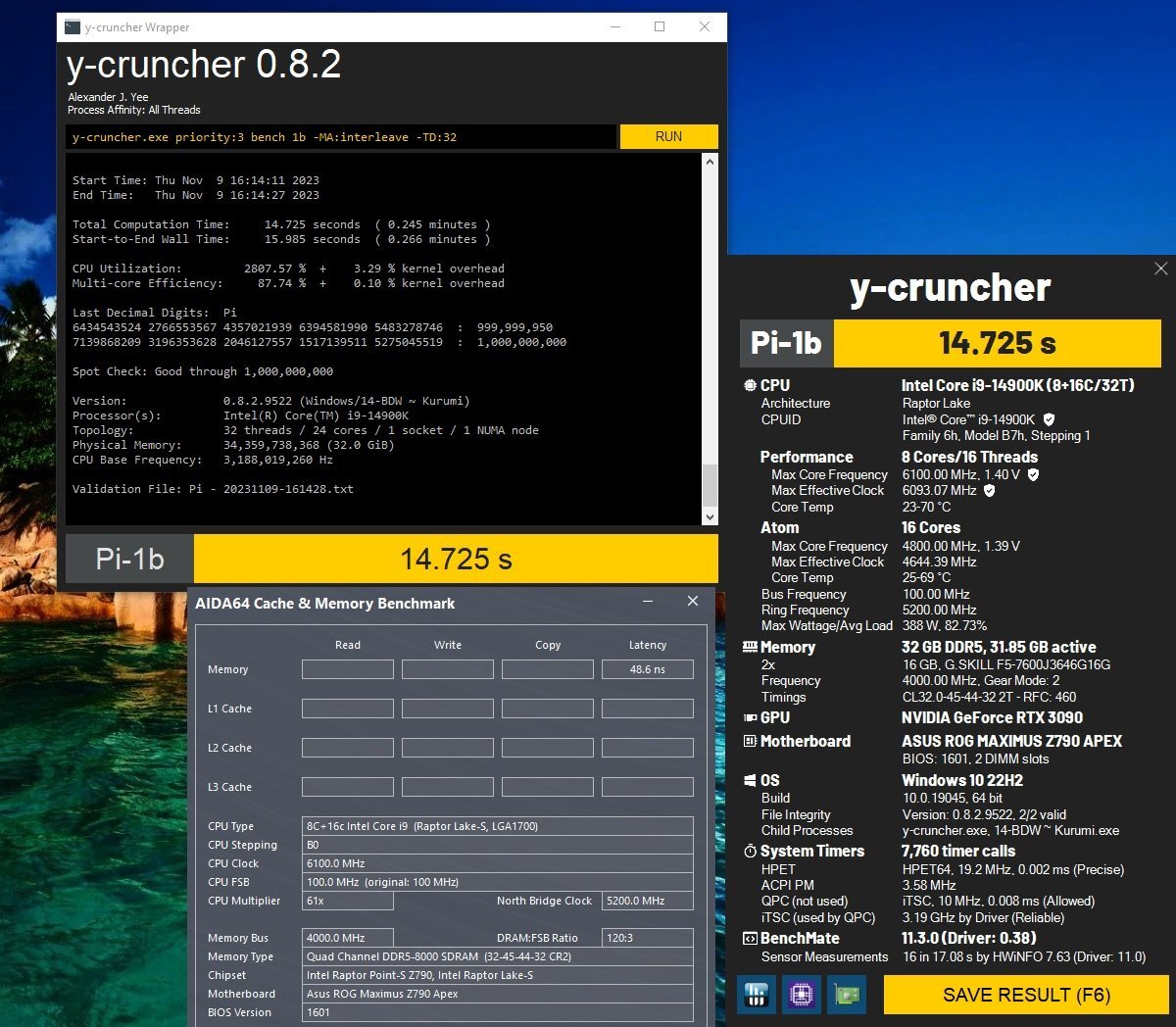1176x1027 pixels.
Task: Click the 14.725 s score in y-cruncher Wrapper
Action: pos(456,559)
